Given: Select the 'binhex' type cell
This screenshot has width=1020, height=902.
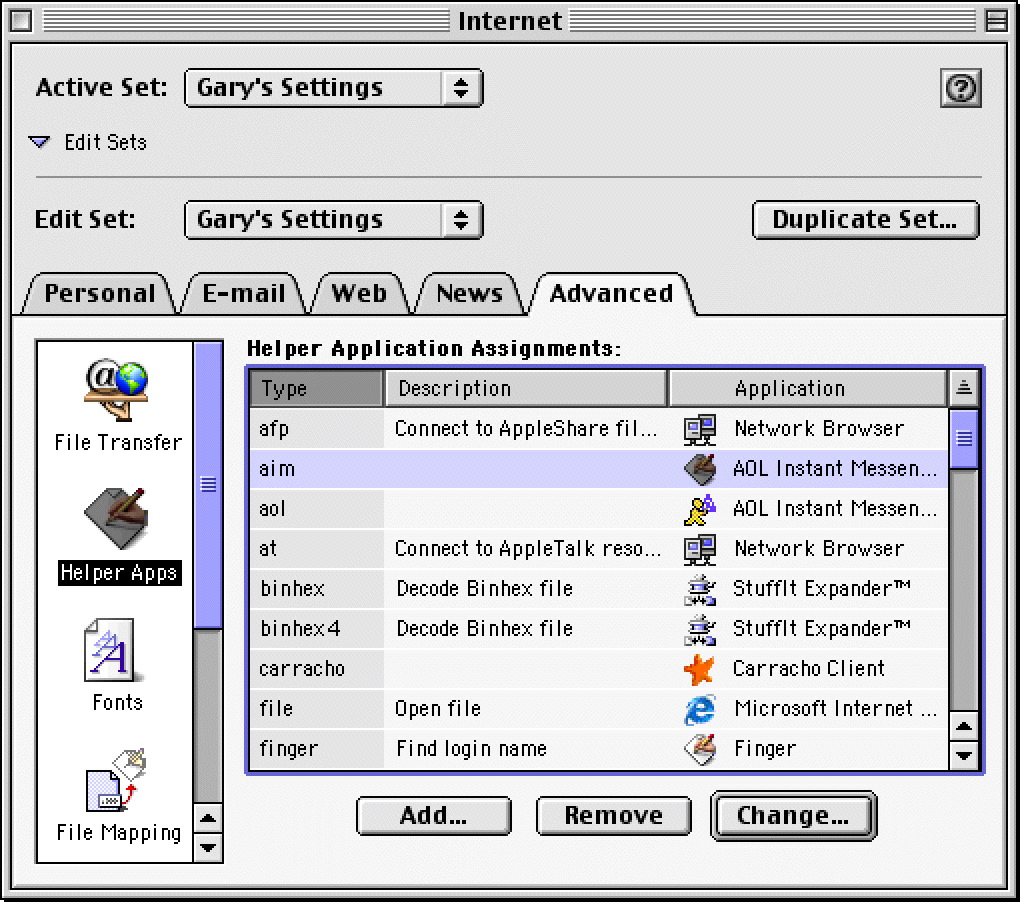Looking at the screenshot, I should click(x=317, y=589).
